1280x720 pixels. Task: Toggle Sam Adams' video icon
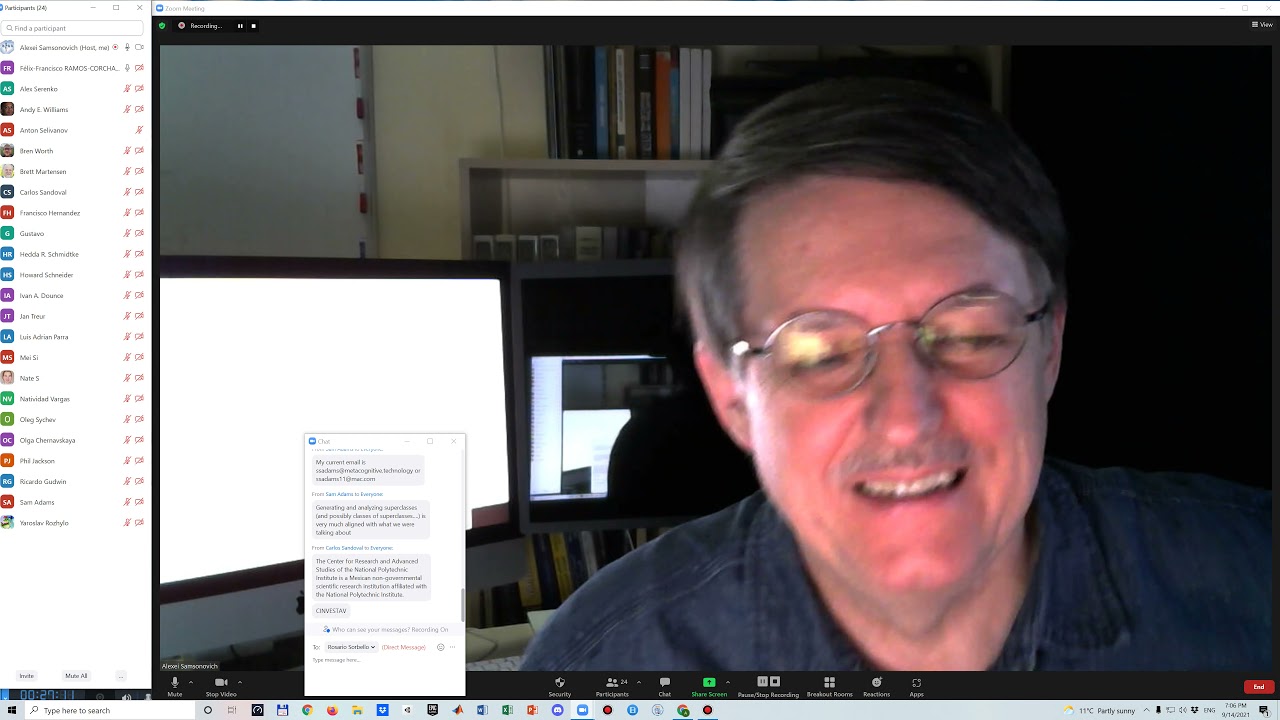[139, 502]
